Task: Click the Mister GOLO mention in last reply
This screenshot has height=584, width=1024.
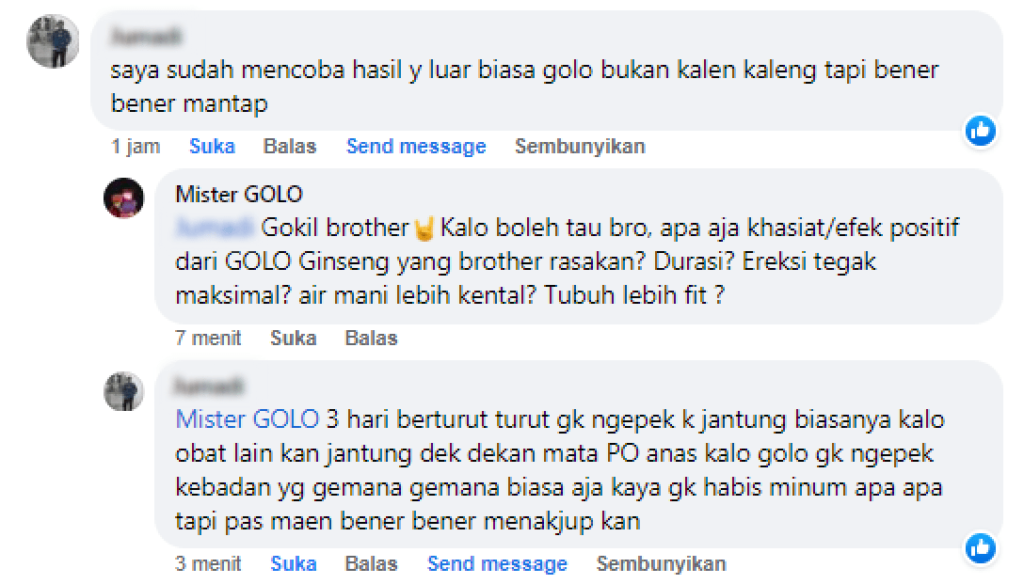Action: (x=247, y=419)
